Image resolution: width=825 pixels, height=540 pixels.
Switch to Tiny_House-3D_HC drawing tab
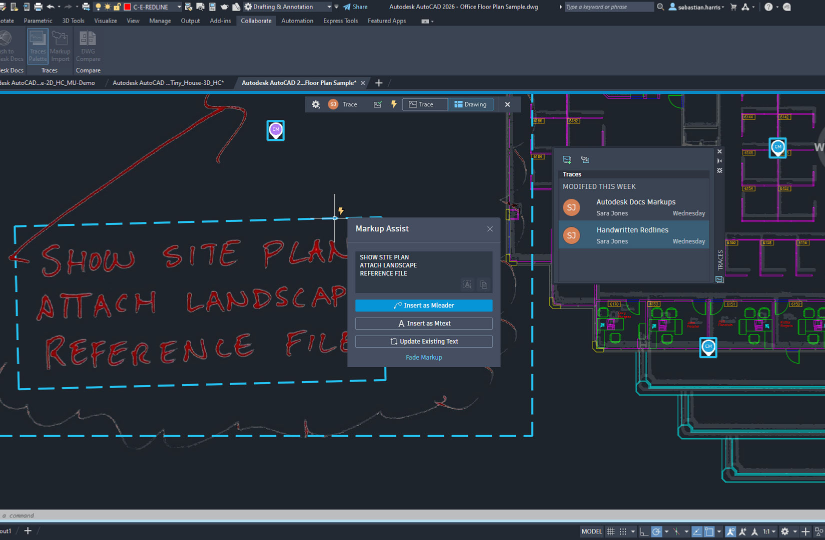168,83
